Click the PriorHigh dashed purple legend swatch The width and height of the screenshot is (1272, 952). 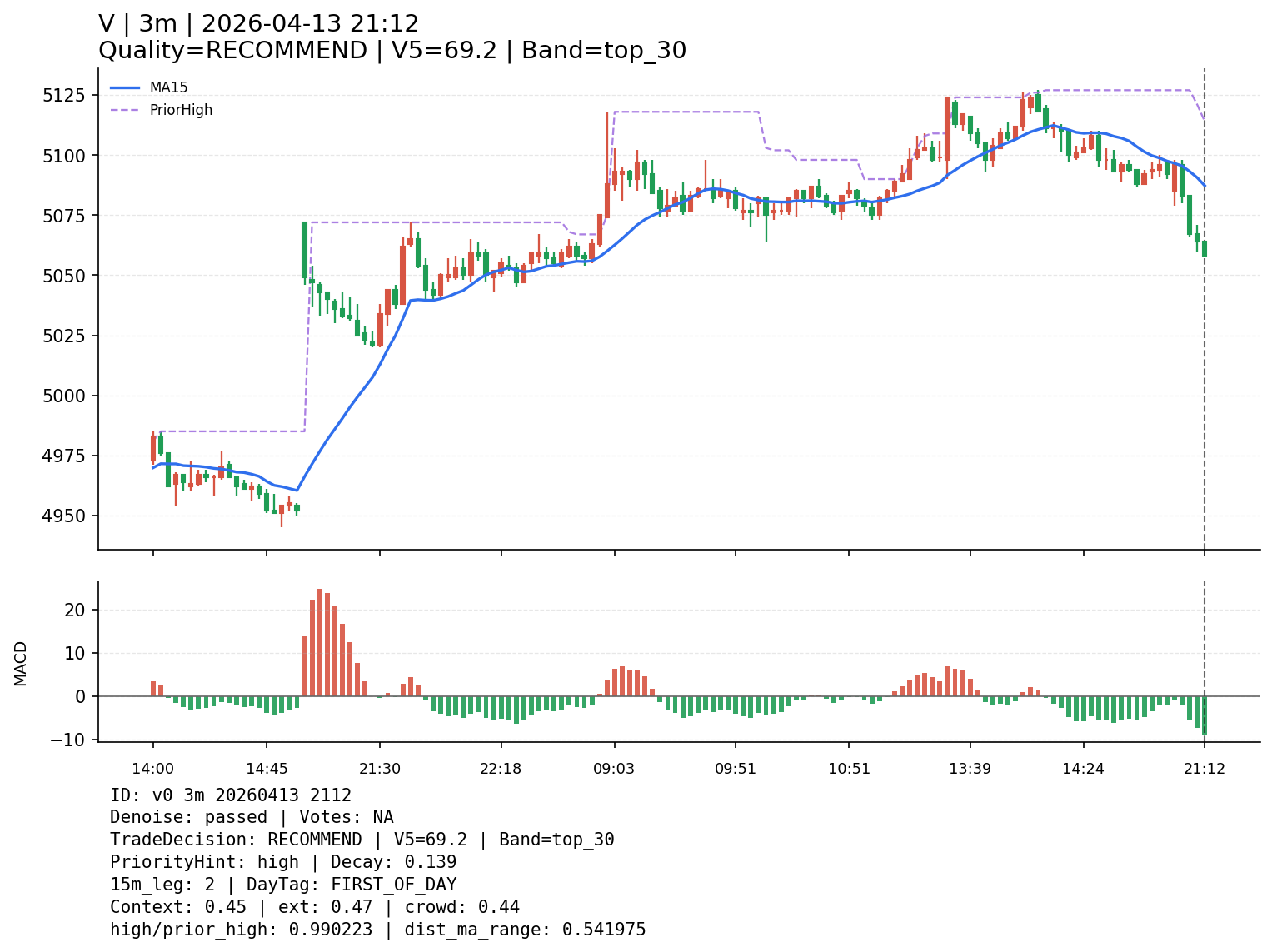tap(125, 110)
